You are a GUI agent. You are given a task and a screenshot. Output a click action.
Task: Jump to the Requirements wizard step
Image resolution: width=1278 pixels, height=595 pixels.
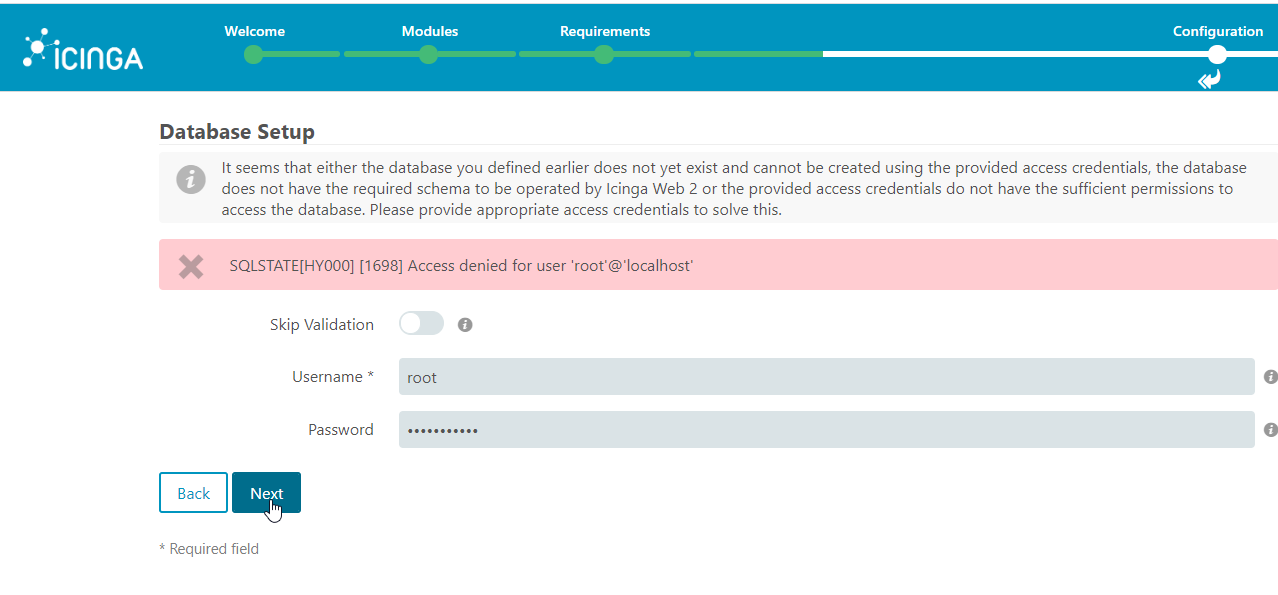coord(605,31)
